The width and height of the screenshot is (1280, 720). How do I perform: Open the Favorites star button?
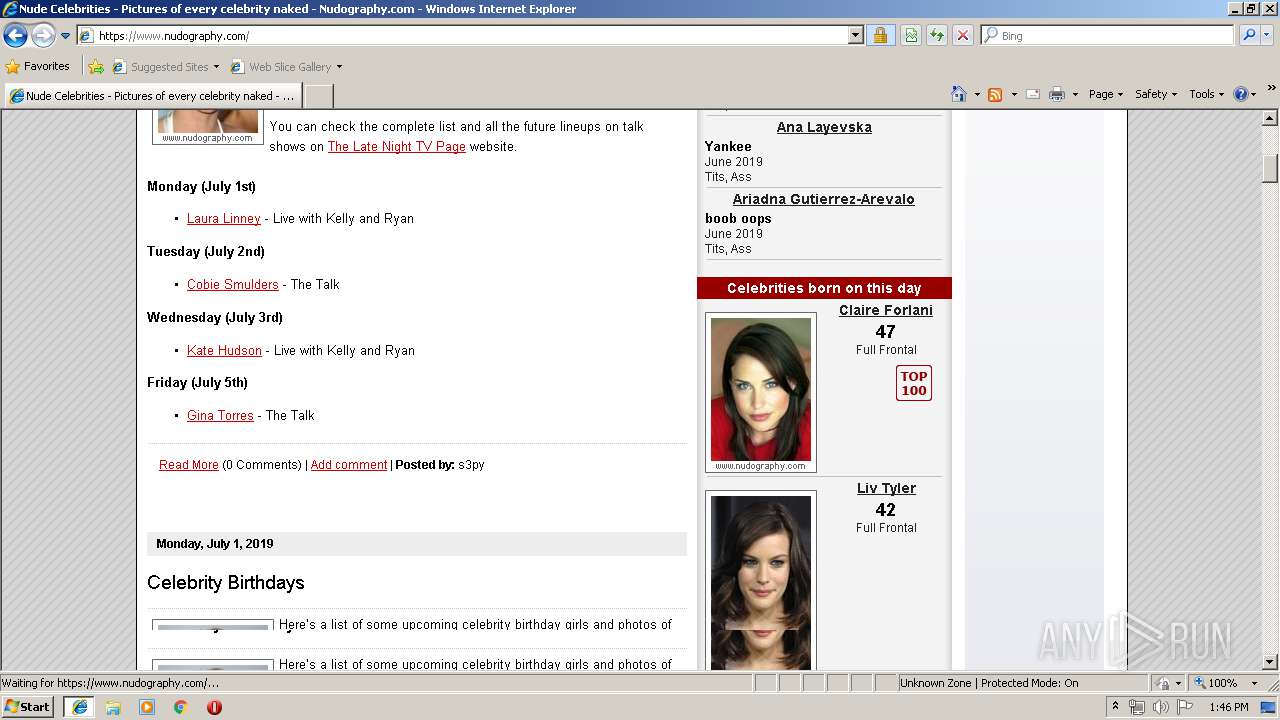(37, 66)
